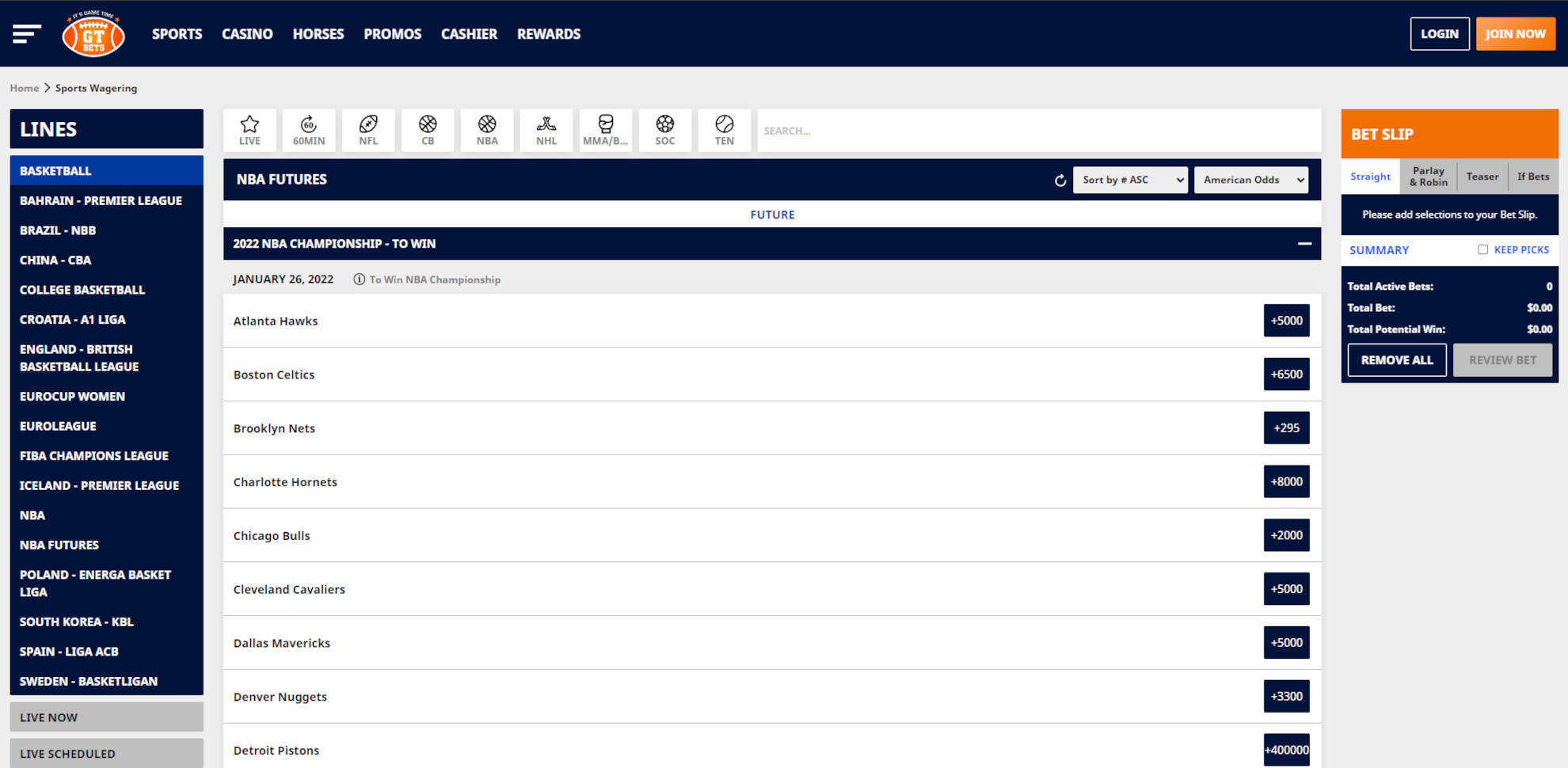The image size is (1568, 768).
Task: Pick Chicago Bulls +2000 odds
Action: 1286,535
